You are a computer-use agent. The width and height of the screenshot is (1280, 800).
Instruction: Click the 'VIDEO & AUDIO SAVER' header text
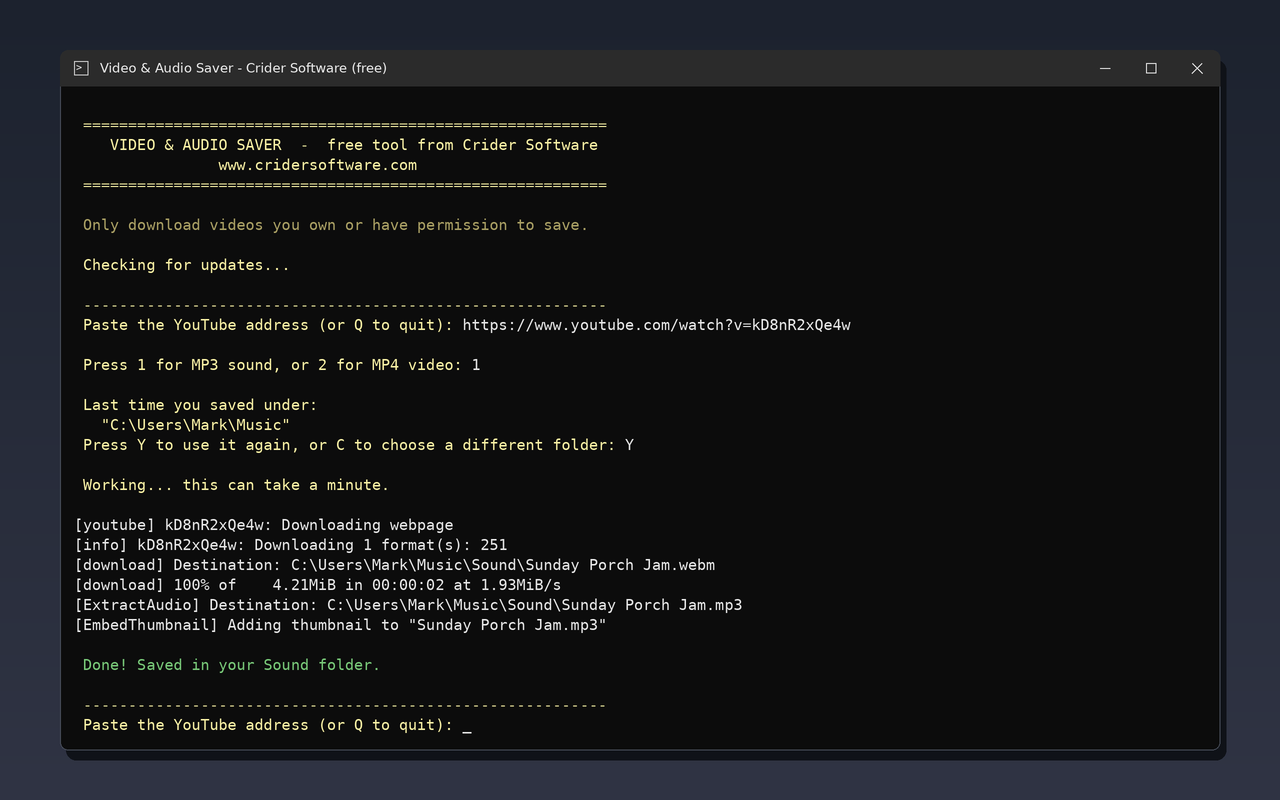(196, 145)
